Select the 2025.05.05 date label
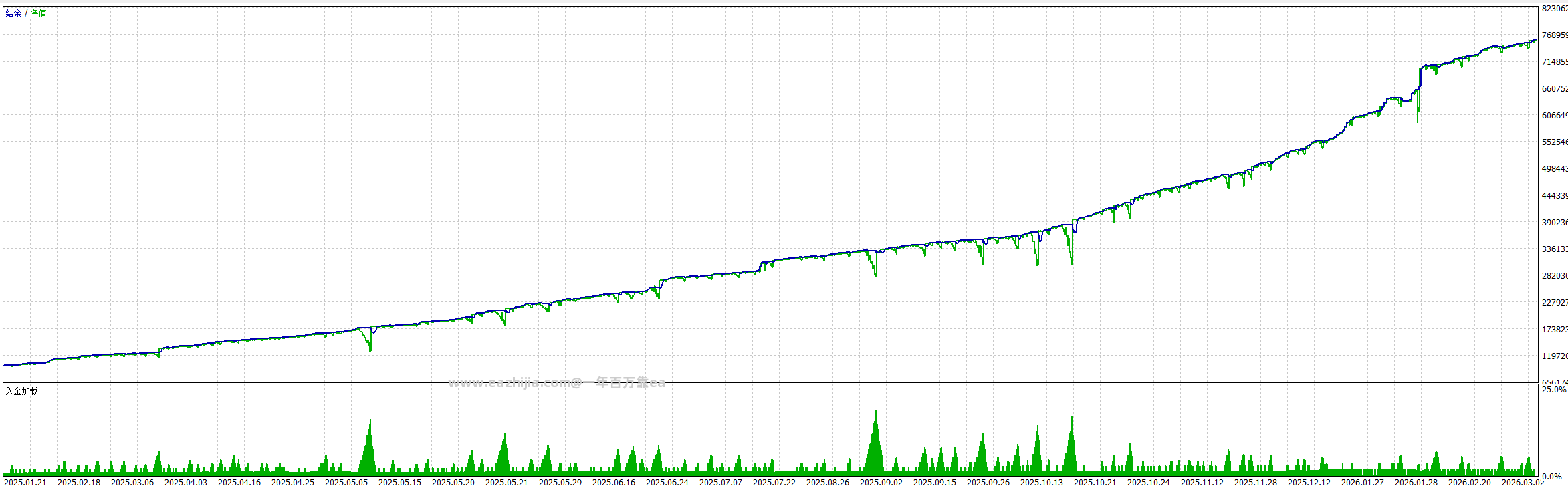This screenshot has width=1568, height=488. point(346,482)
